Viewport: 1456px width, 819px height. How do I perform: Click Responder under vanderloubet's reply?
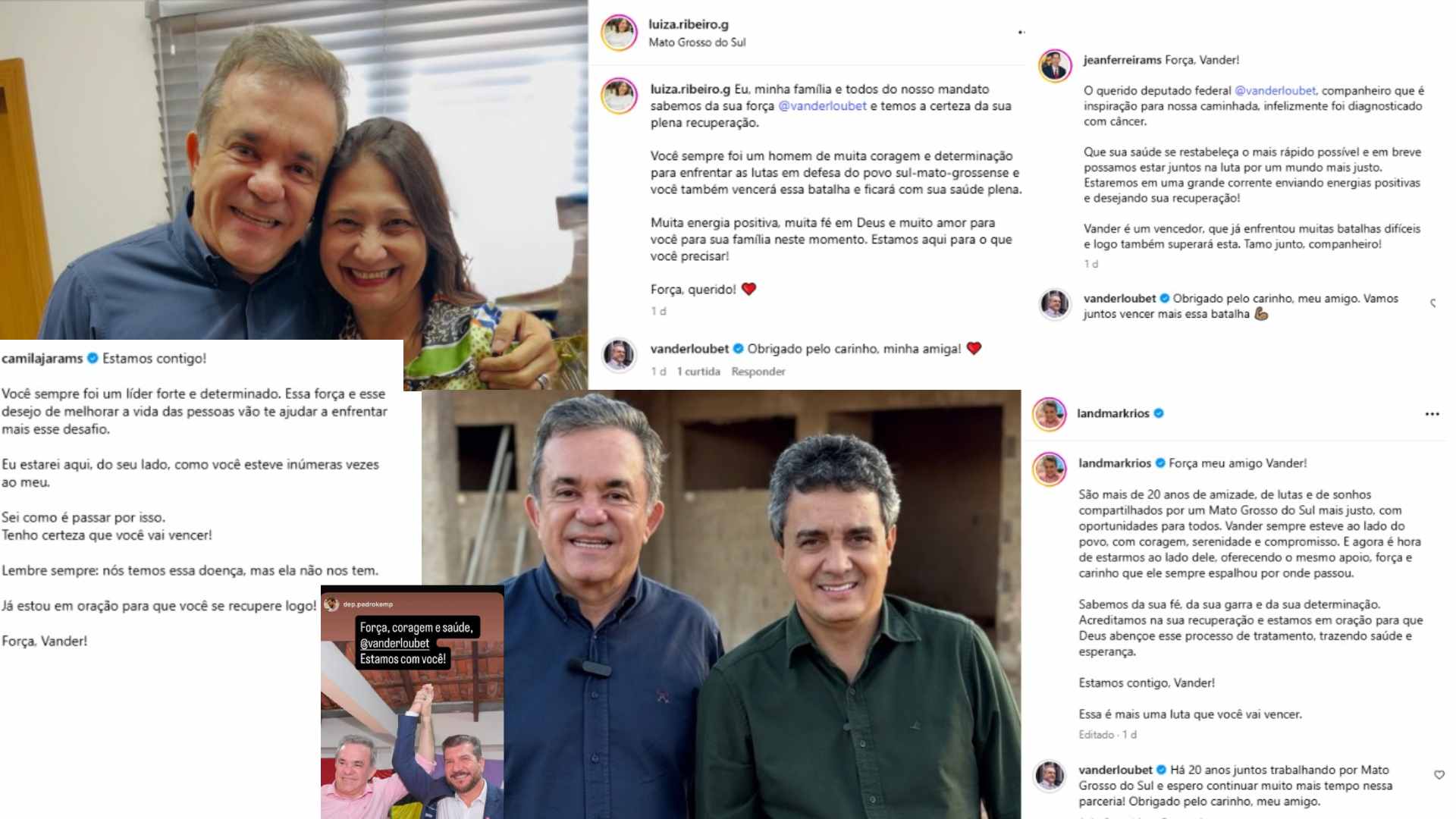click(758, 372)
